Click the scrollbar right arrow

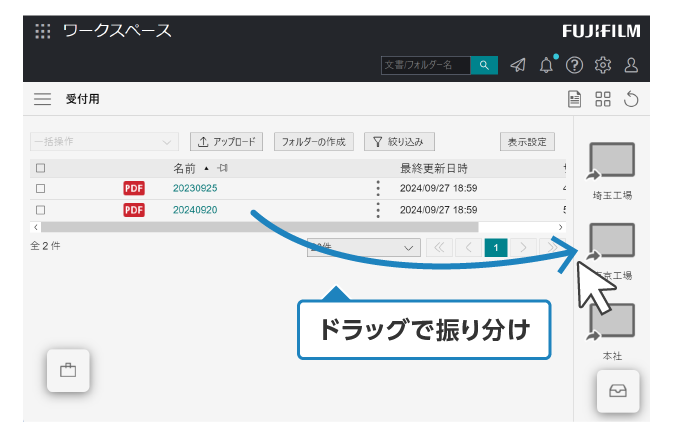(560, 227)
